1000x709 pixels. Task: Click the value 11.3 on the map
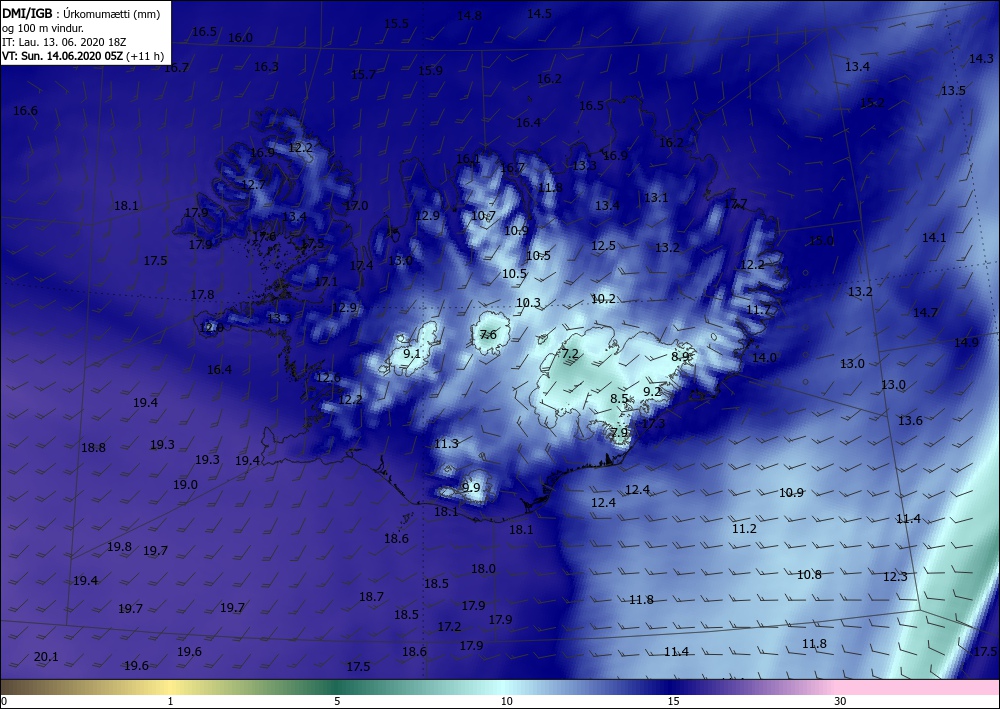point(446,444)
